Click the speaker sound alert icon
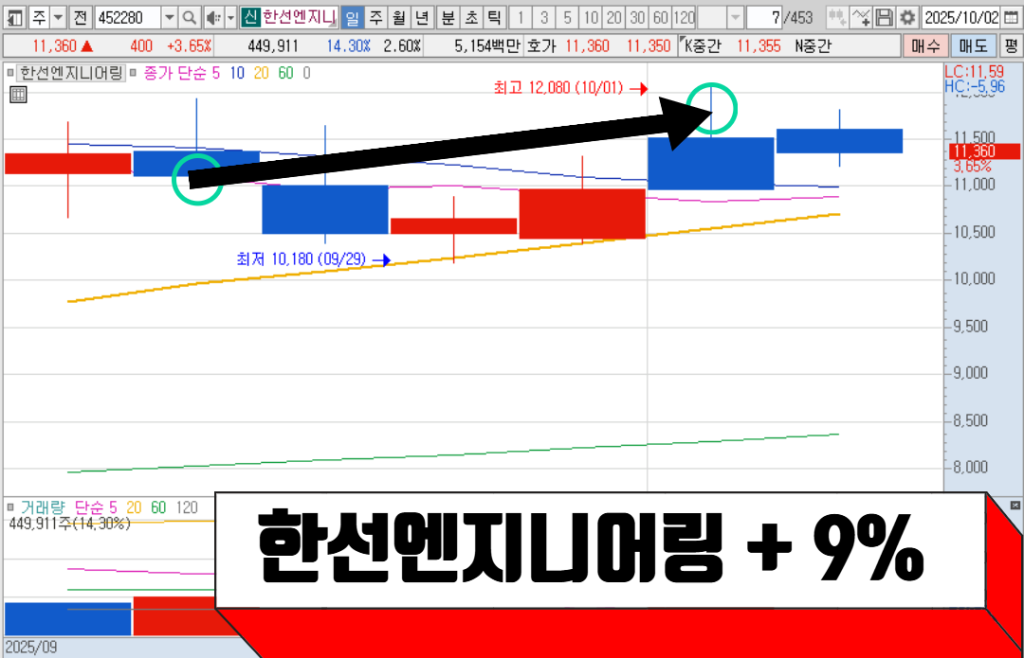 [211, 18]
